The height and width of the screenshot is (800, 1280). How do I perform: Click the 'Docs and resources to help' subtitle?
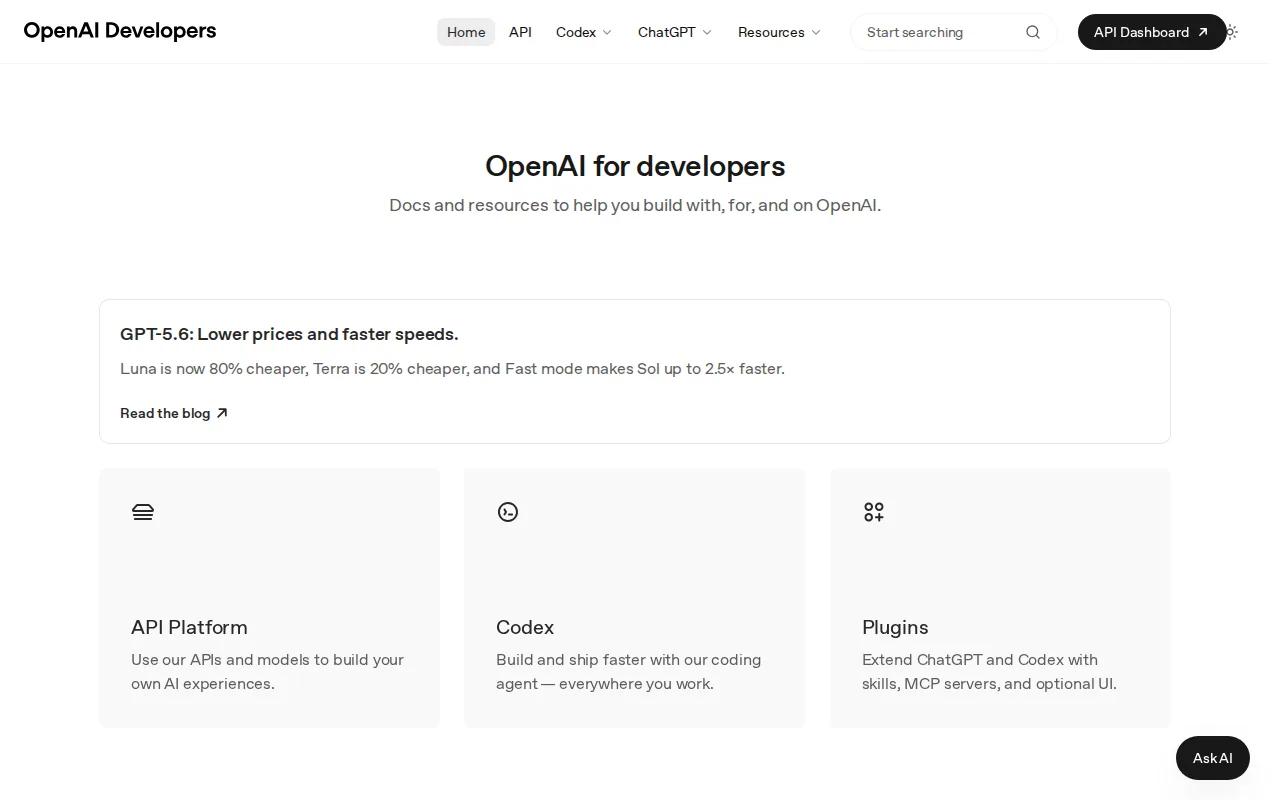coord(635,205)
